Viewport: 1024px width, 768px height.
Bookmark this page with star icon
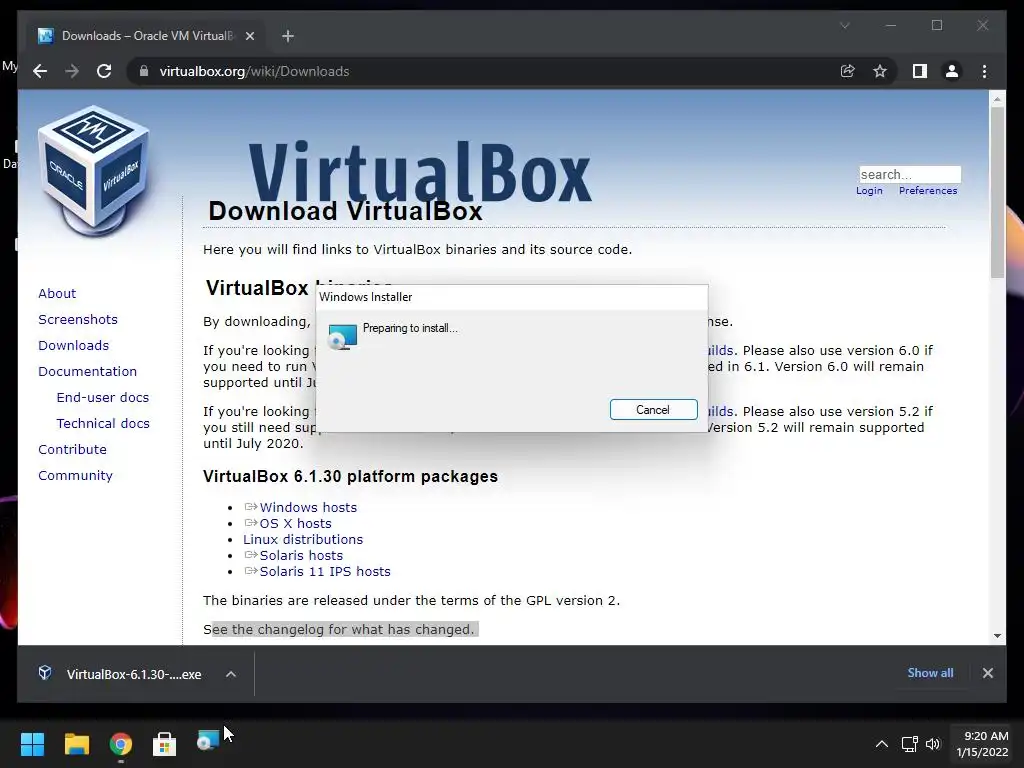point(880,71)
